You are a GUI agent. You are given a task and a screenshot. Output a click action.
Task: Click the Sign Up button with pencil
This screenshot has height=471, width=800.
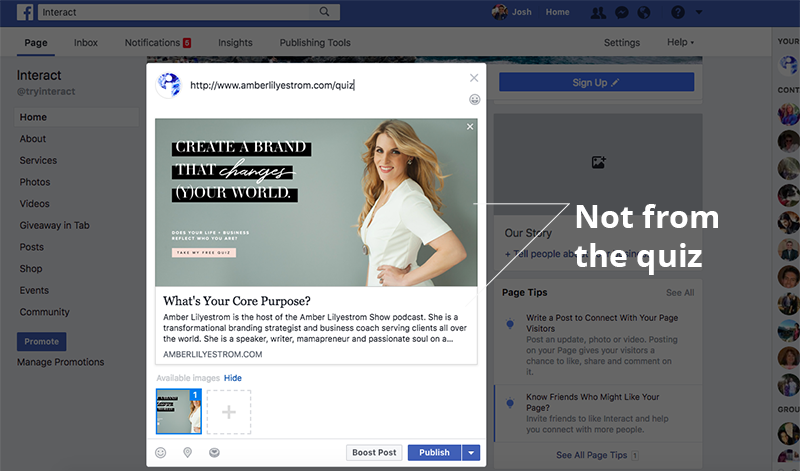(x=596, y=82)
